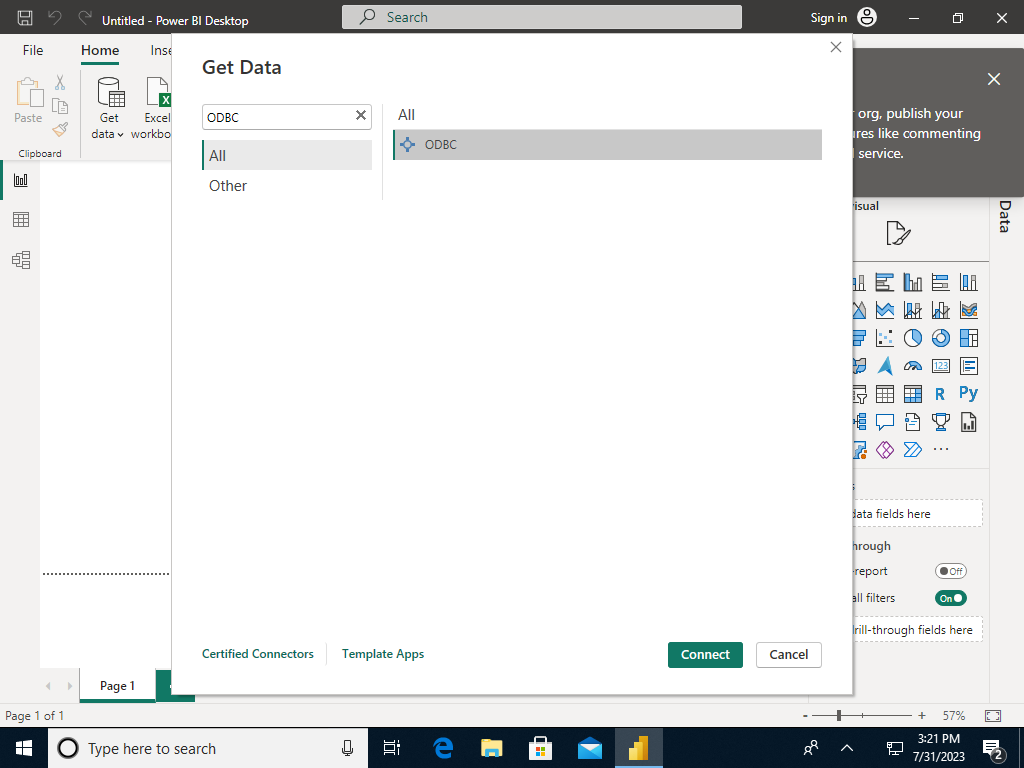Insert an R script visual

pyautogui.click(x=940, y=394)
